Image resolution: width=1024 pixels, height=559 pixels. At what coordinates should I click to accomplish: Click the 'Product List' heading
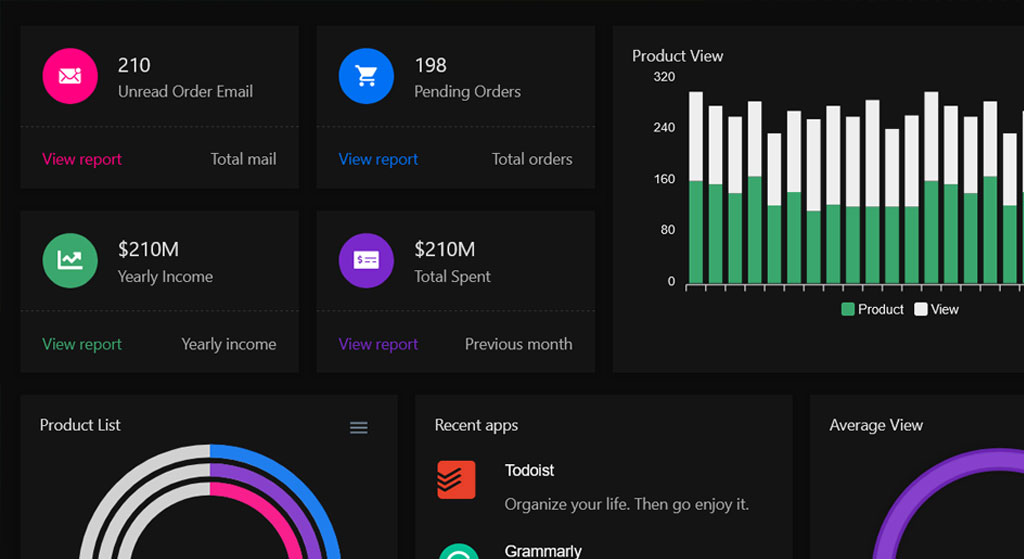click(x=80, y=425)
